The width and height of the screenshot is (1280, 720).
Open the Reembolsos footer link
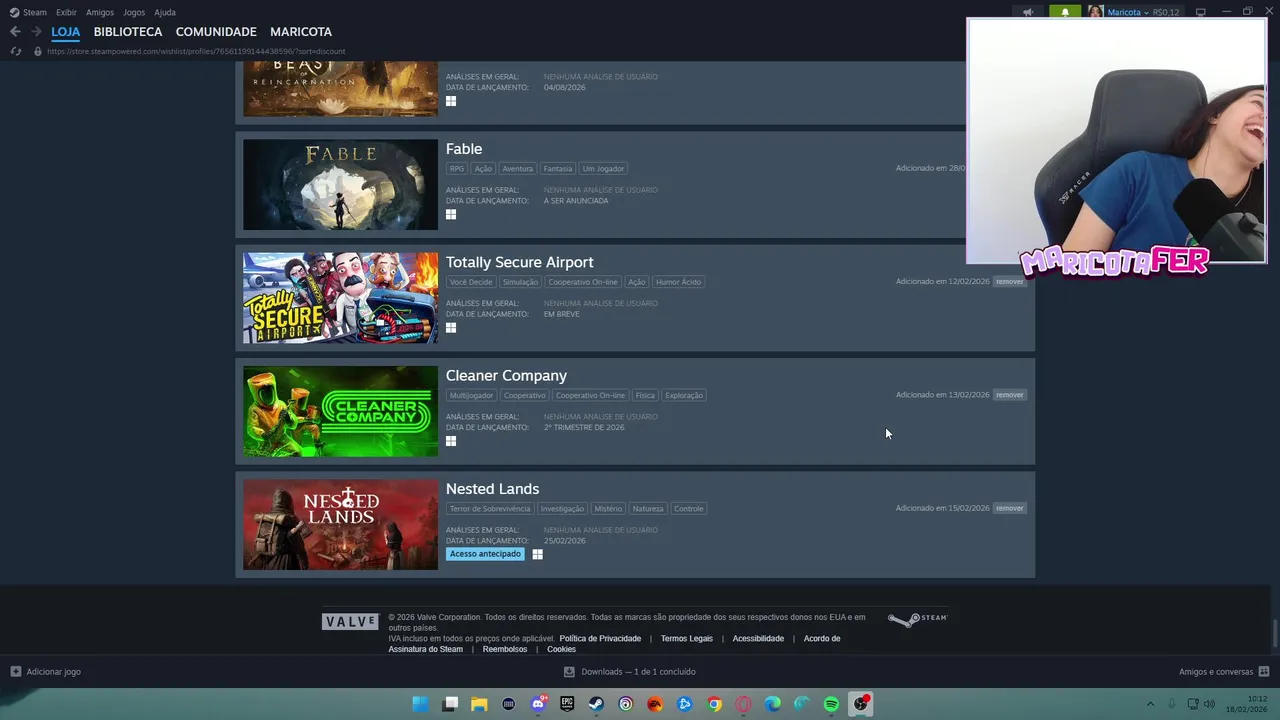pyautogui.click(x=505, y=649)
